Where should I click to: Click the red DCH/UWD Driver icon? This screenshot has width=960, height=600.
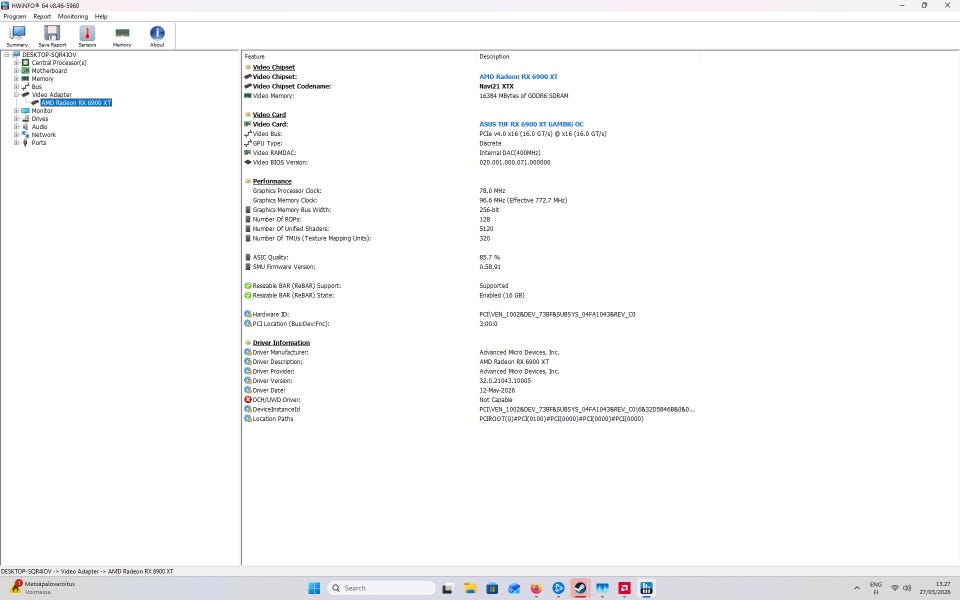pyautogui.click(x=248, y=400)
